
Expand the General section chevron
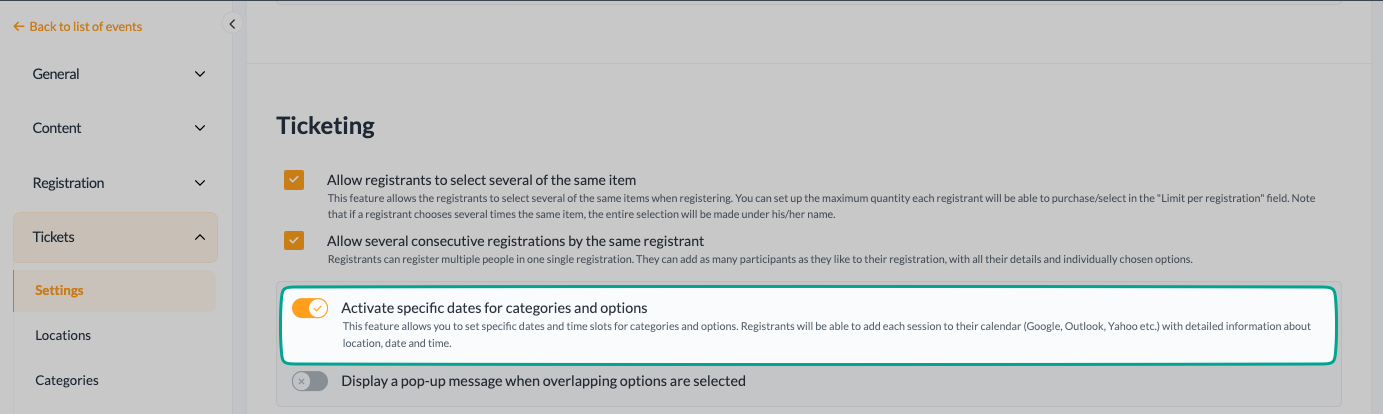click(x=200, y=74)
